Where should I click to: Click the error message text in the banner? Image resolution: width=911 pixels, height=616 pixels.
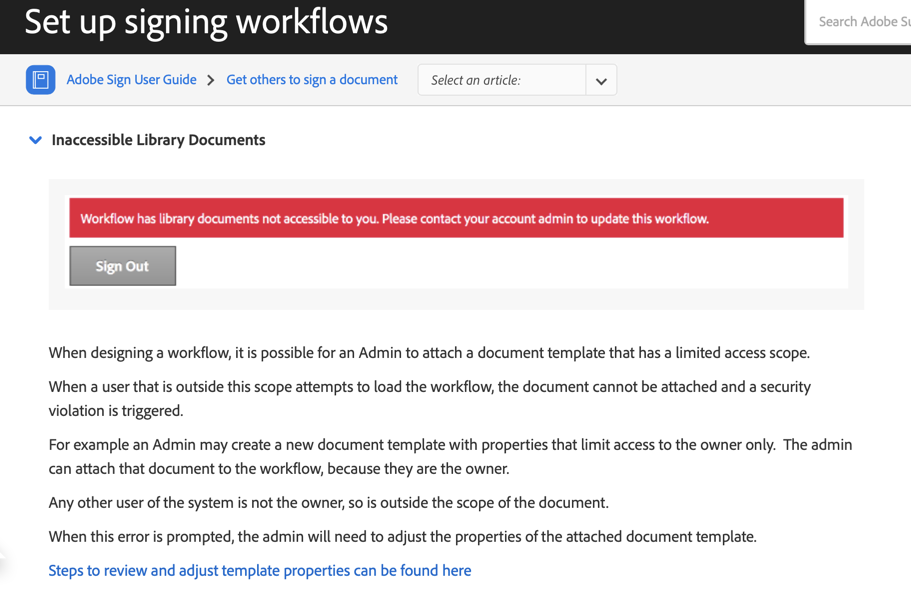coord(395,217)
